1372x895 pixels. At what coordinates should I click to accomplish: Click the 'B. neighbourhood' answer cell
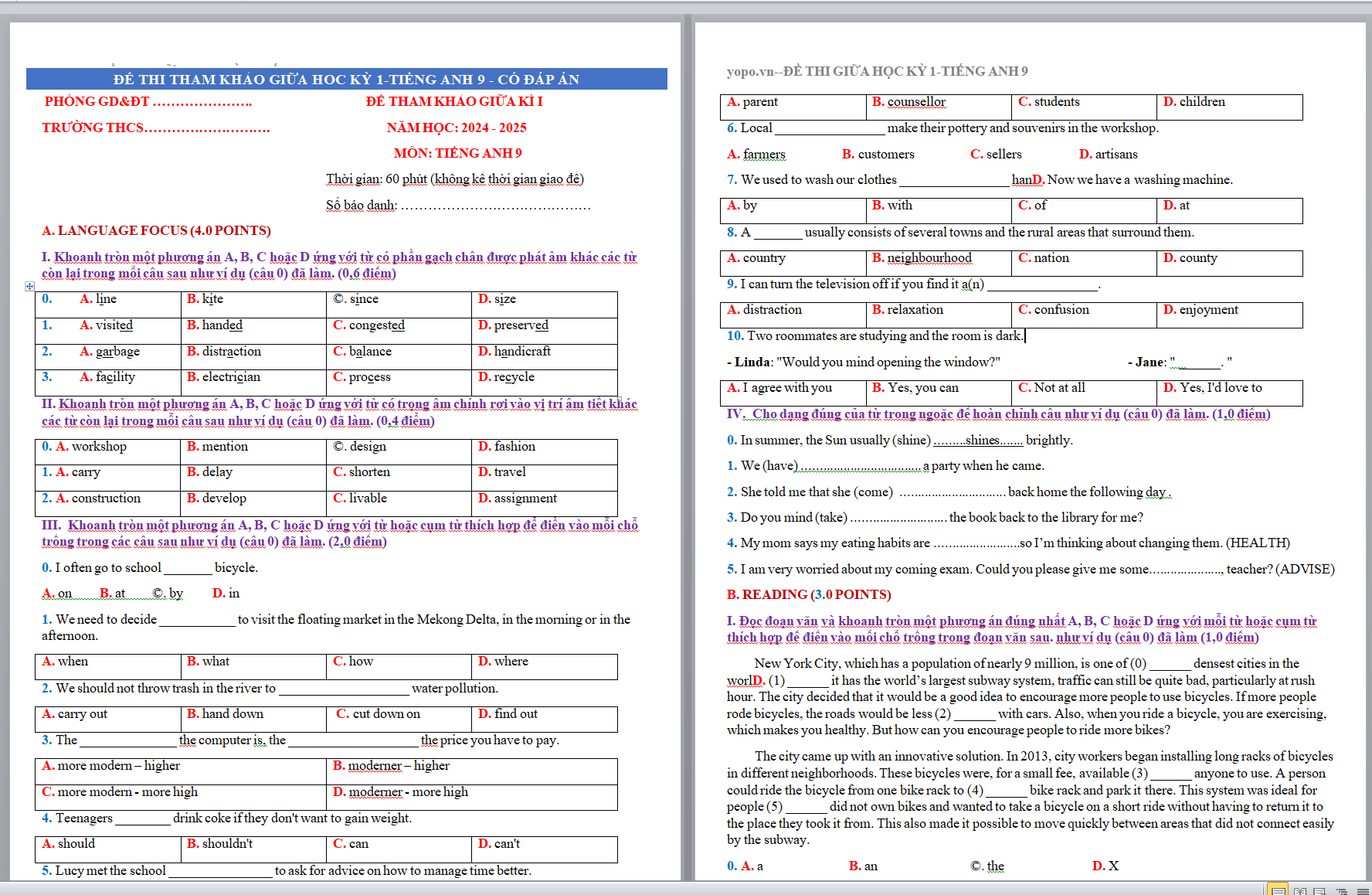pos(939,264)
